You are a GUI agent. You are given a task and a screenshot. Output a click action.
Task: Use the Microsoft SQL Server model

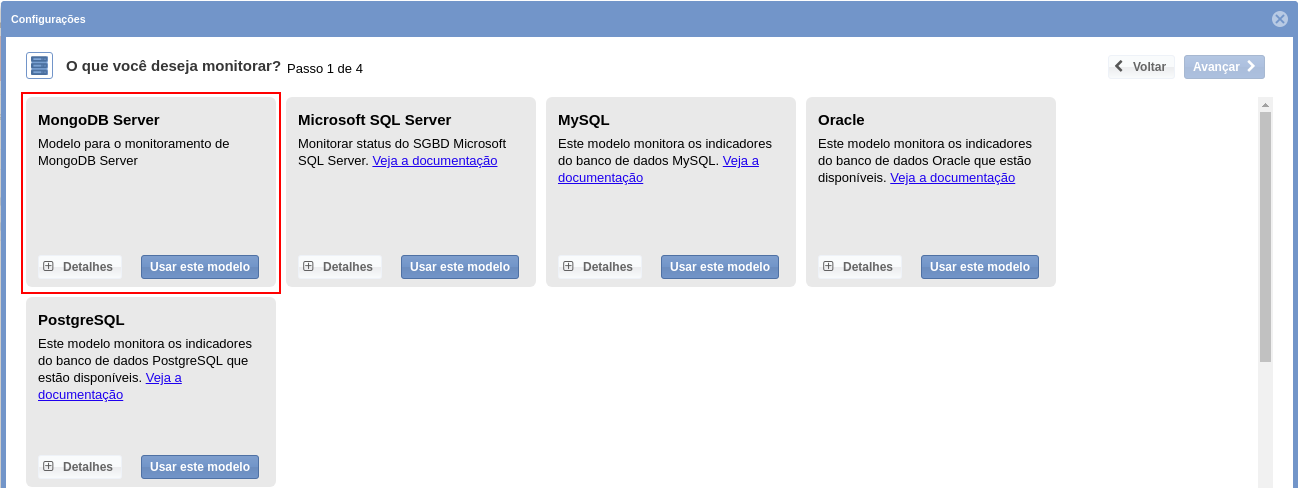coord(460,267)
